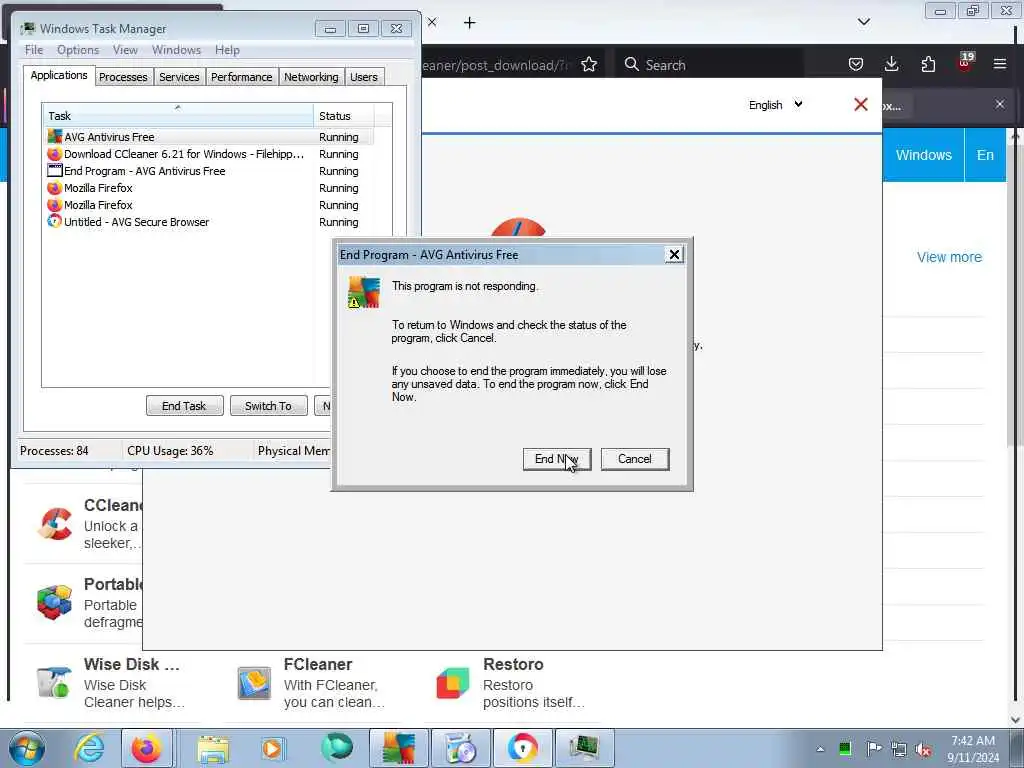Click the Wise Disk Cleaner icon

54,682
